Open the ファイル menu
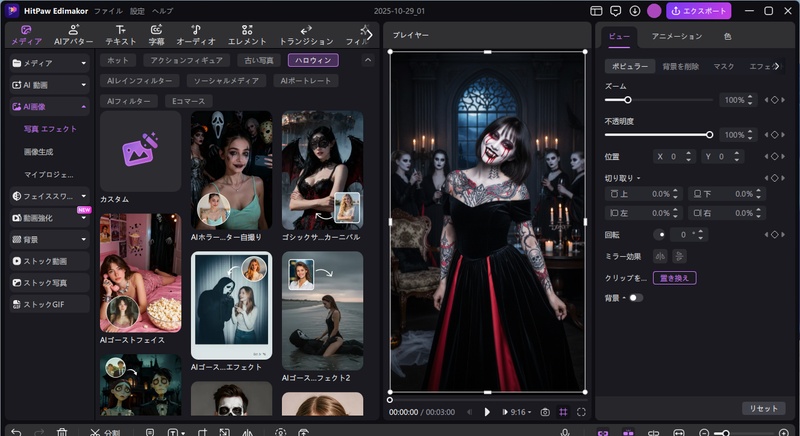This screenshot has height=436, width=800. coord(108,11)
